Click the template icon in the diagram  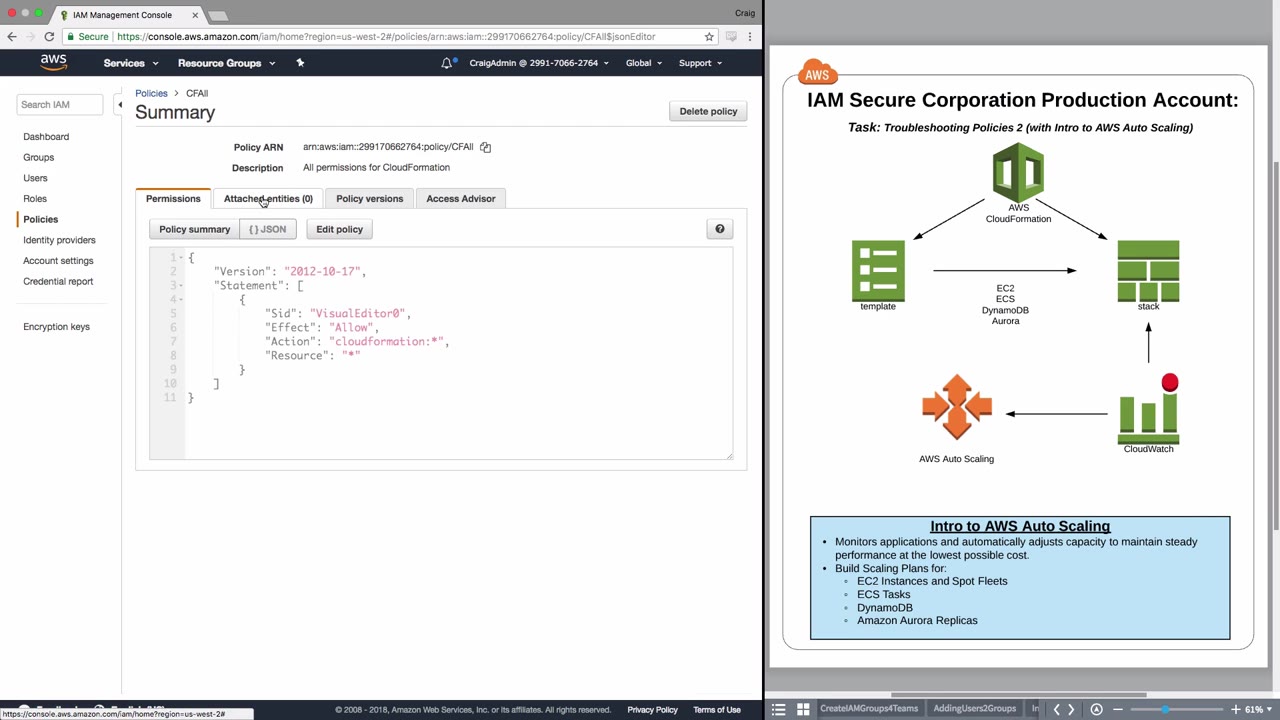click(x=878, y=270)
